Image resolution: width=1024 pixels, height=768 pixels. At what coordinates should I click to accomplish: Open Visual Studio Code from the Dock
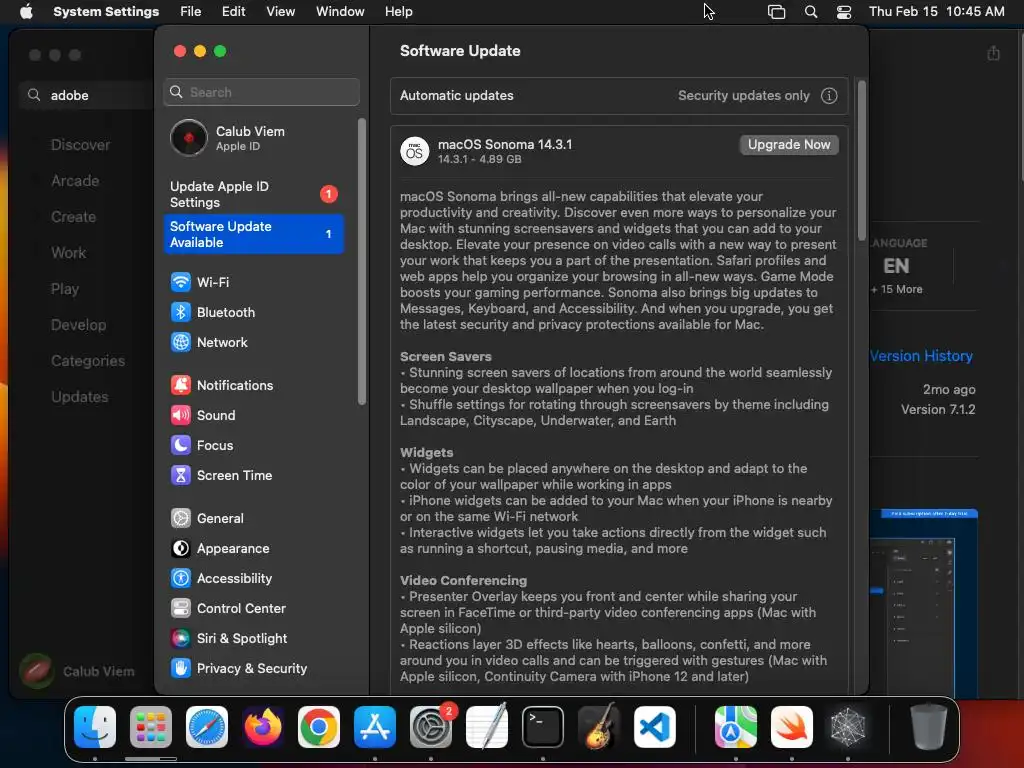click(655, 727)
